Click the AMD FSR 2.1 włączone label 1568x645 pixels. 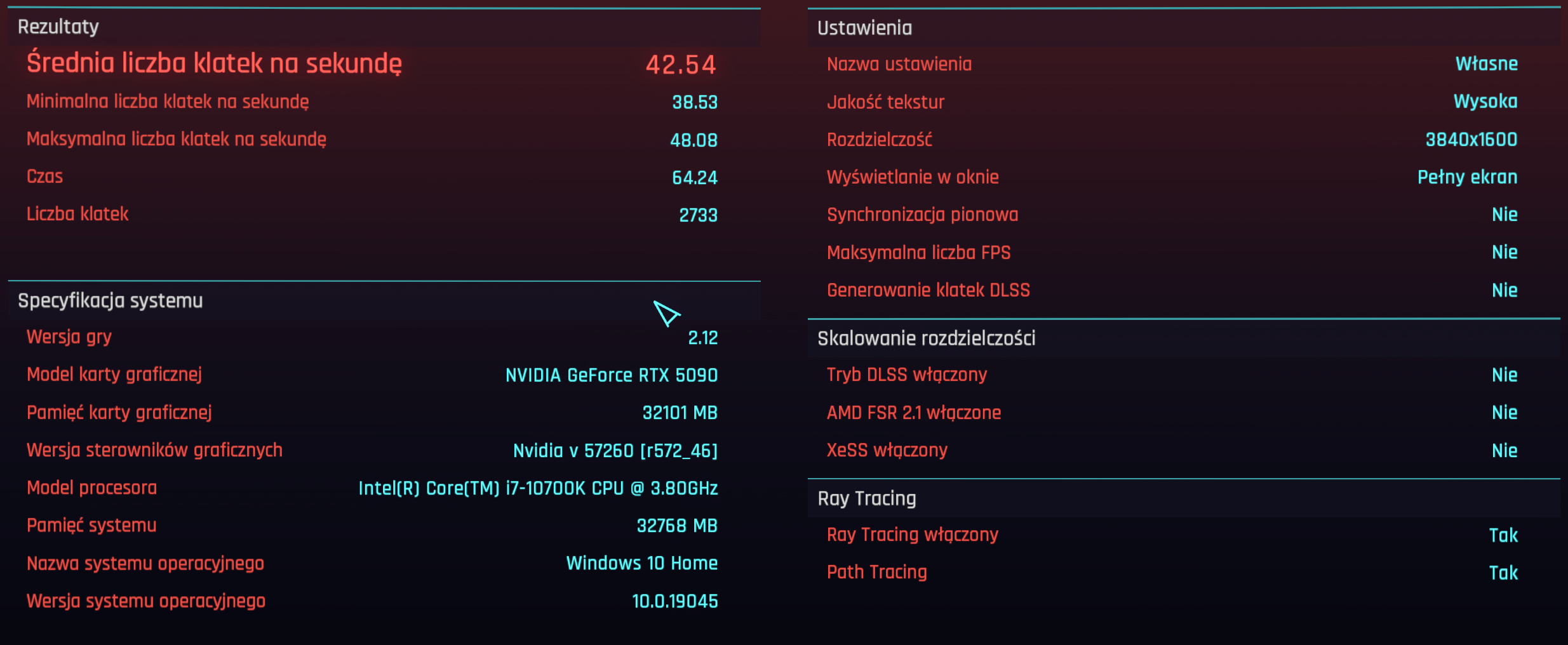913,413
